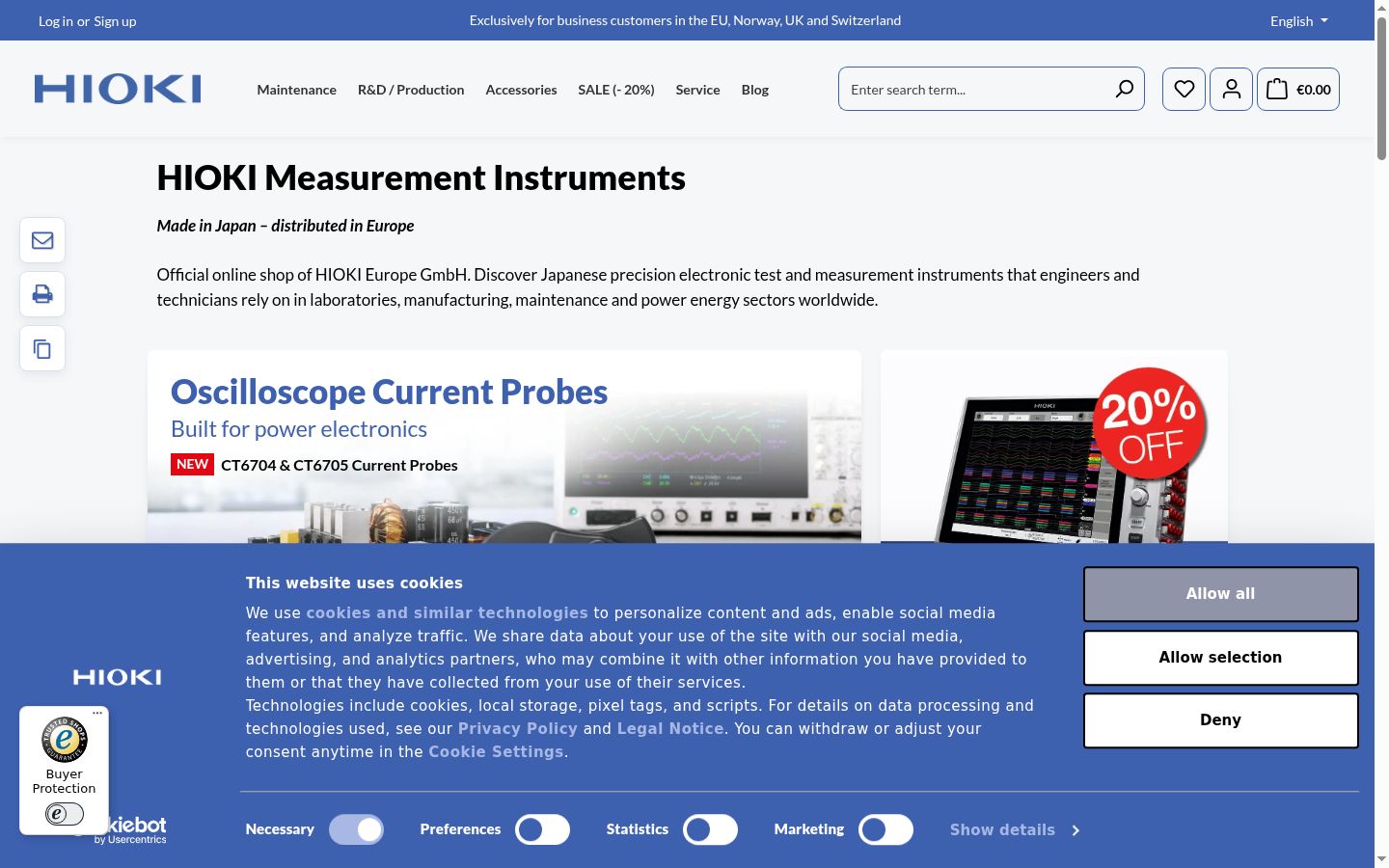This screenshot has height=868, width=1389.
Task: Click the search magnifier icon
Action: tap(1124, 89)
